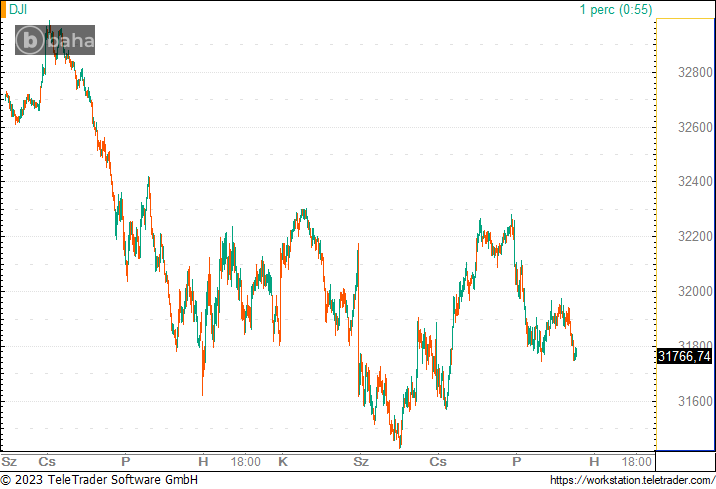This screenshot has width=716, height=489.
Task: Open the workstation.teletrader.com link
Action: click(x=631, y=481)
